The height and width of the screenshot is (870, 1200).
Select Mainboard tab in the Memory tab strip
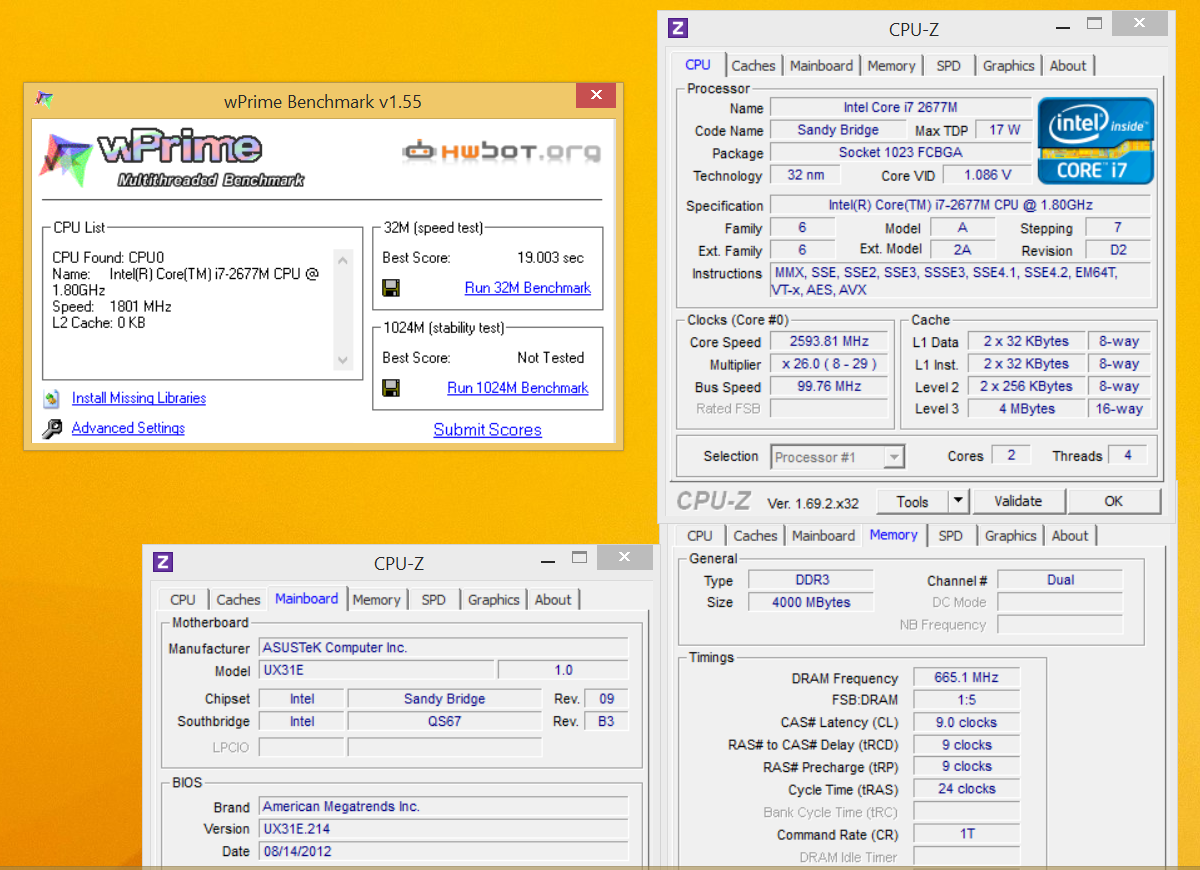[823, 536]
